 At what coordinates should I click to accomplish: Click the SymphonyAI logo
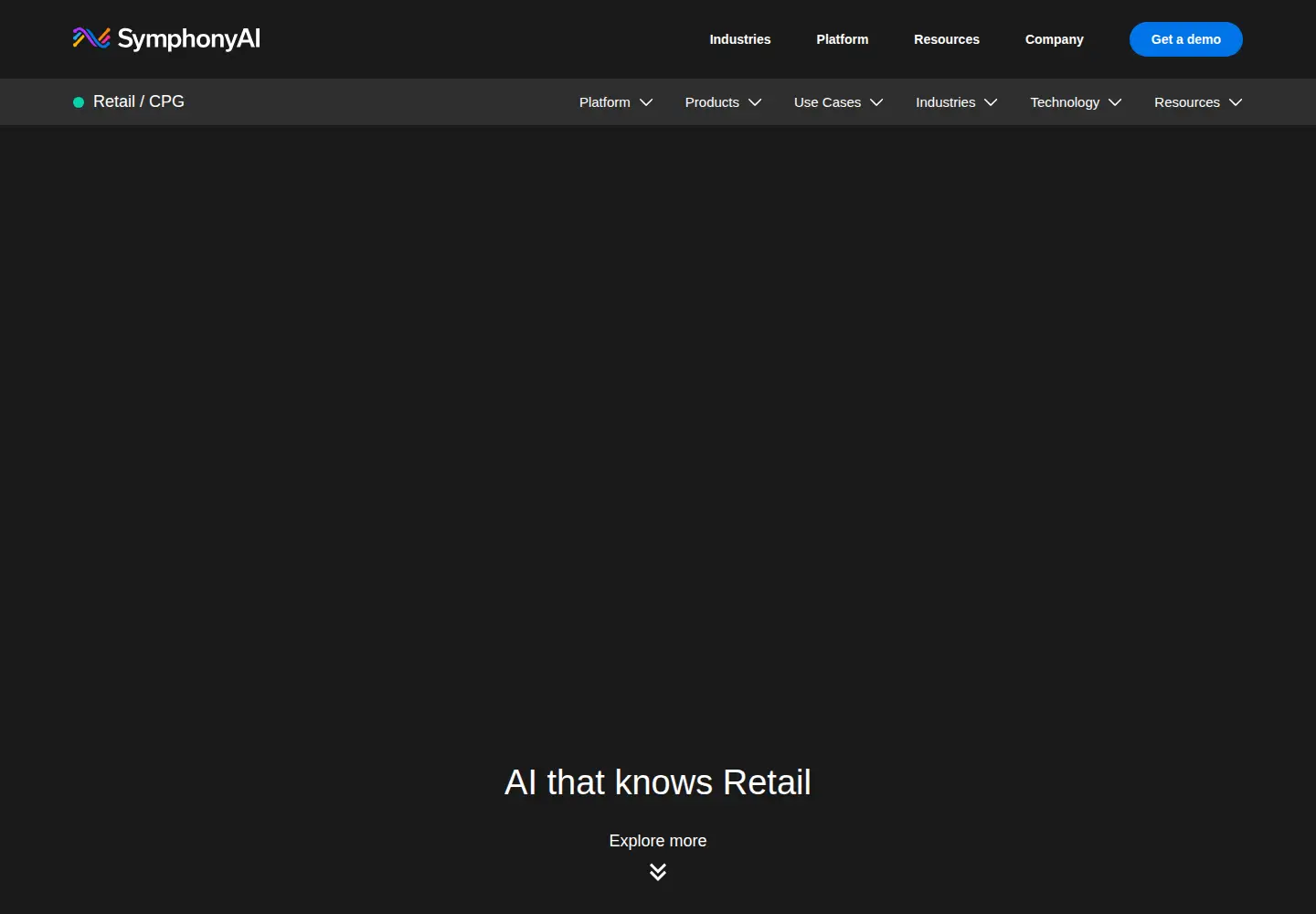(166, 38)
